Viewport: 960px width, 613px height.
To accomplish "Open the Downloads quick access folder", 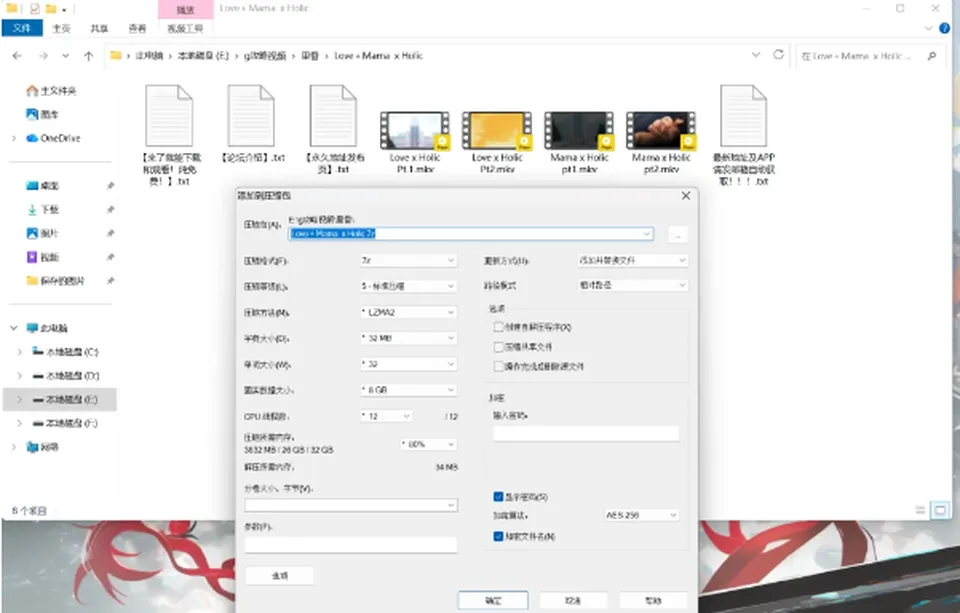I will tap(42, 209).
